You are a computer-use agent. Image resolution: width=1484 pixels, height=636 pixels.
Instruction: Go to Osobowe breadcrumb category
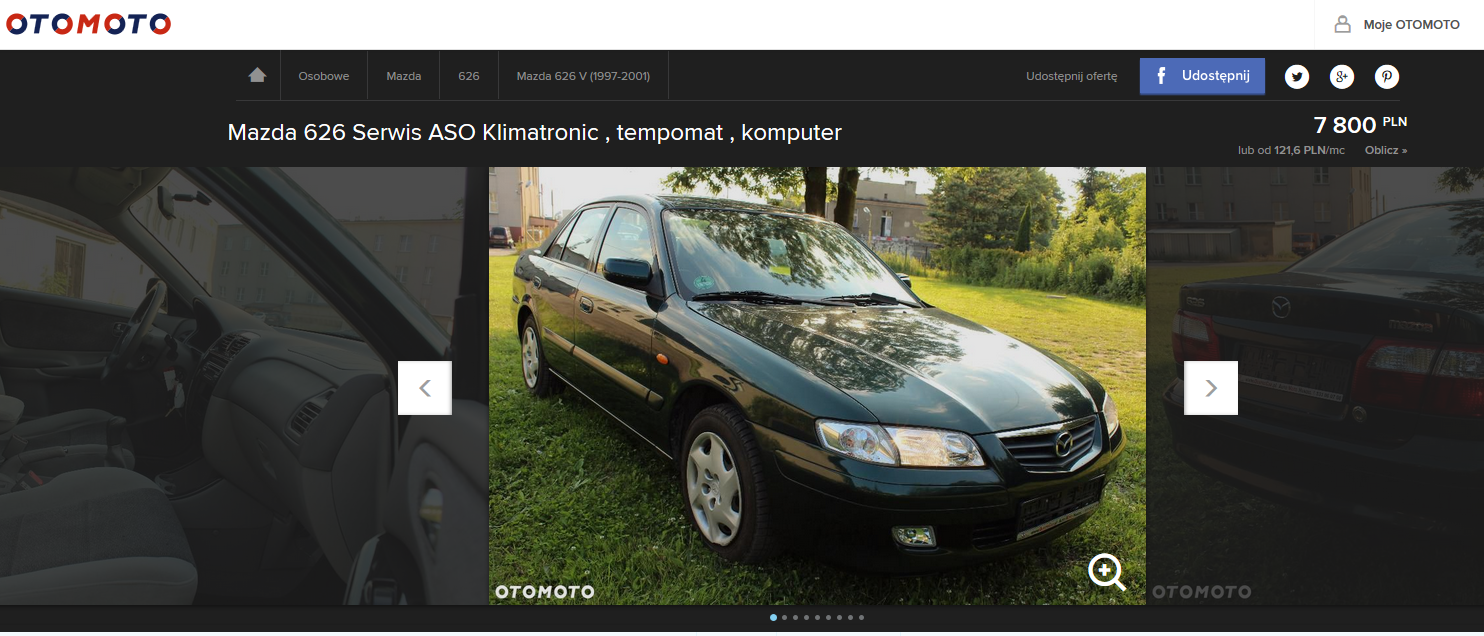pos(323,76)
